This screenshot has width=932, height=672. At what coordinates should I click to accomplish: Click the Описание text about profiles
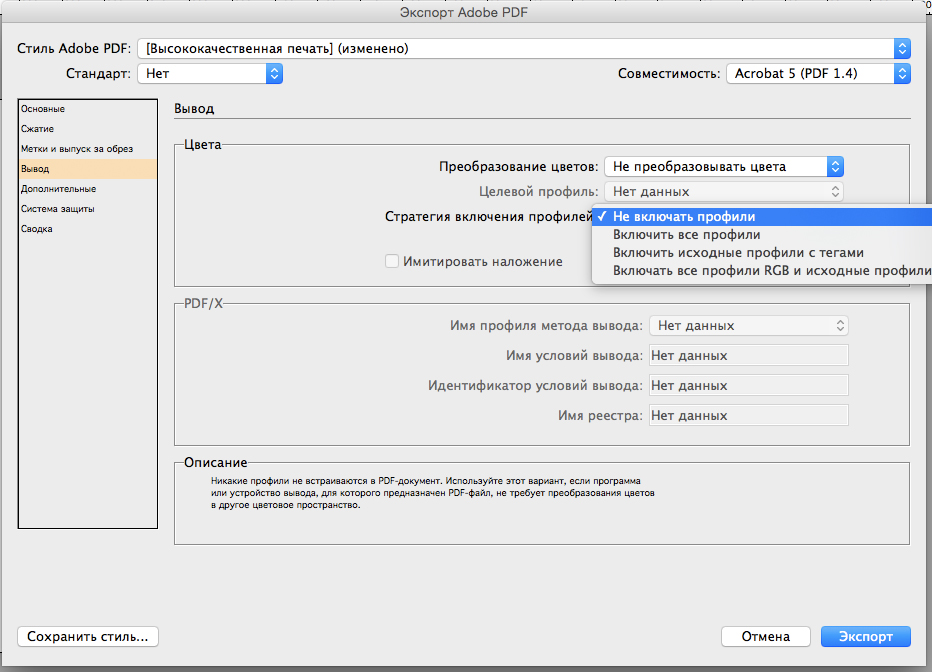point(433,493)
